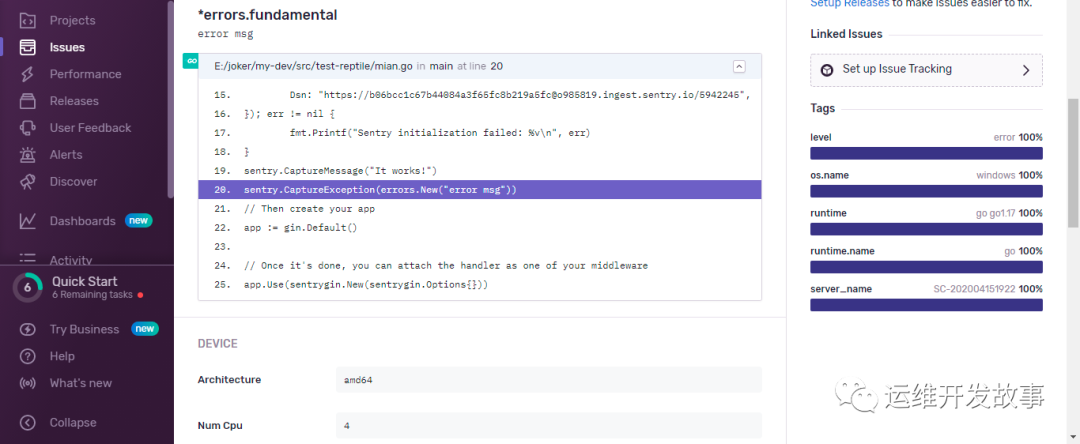
Task: Click the Performance lightning icon
Action: pos(28,74)
